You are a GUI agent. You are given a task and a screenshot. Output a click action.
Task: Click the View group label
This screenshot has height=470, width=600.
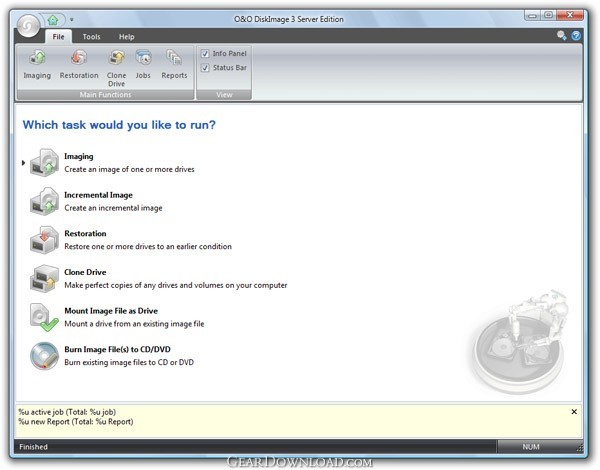point(224,95)
